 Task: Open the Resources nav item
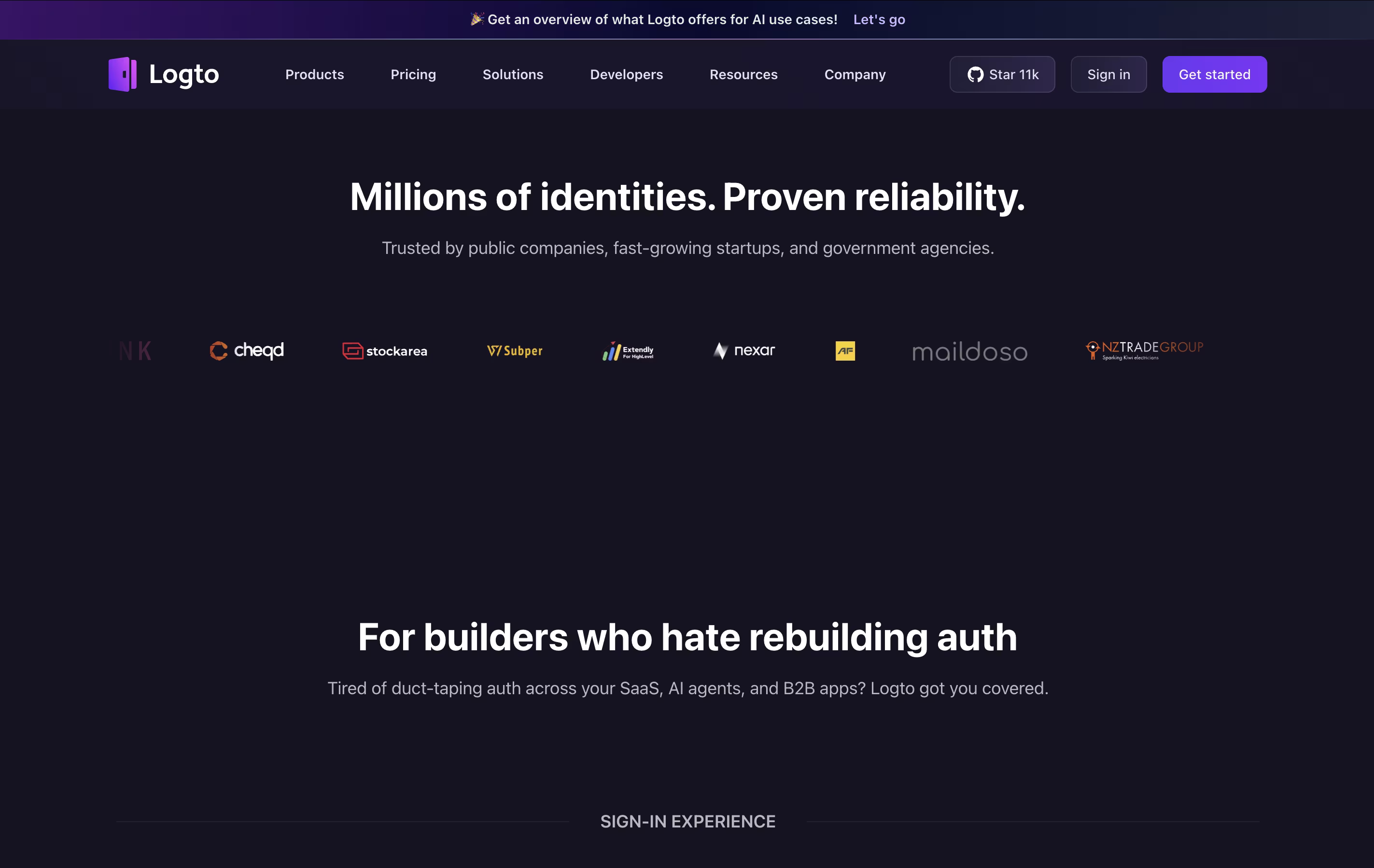pos(743,75)
